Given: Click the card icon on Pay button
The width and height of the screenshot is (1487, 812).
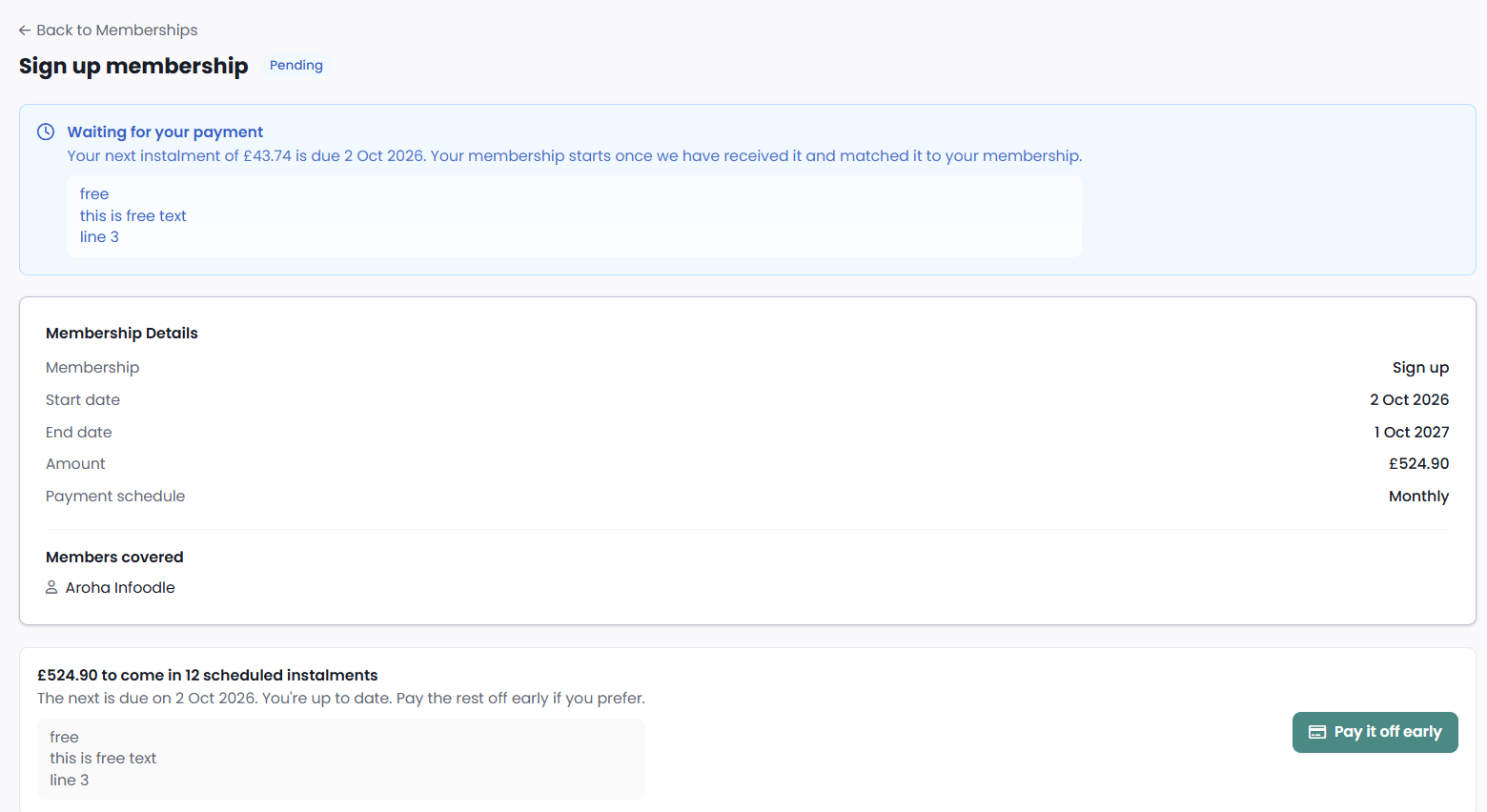Looking at the screenshot, I should [x=1317, y=732].
